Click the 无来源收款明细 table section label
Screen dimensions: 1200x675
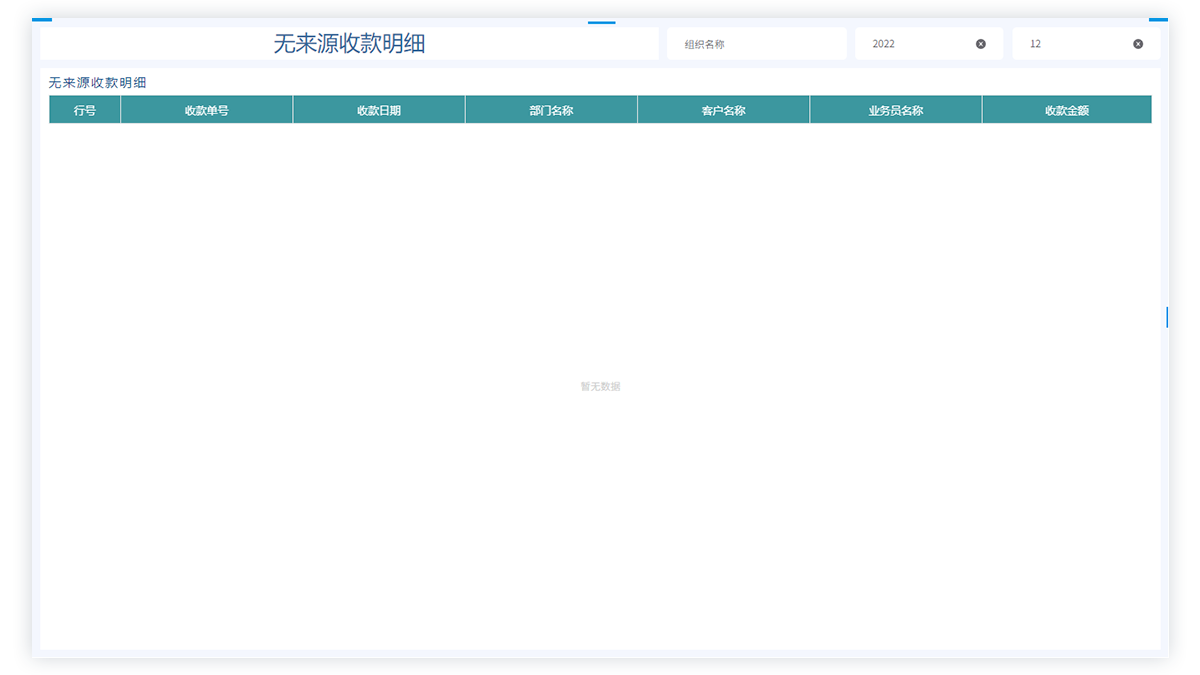click(97, 83)
